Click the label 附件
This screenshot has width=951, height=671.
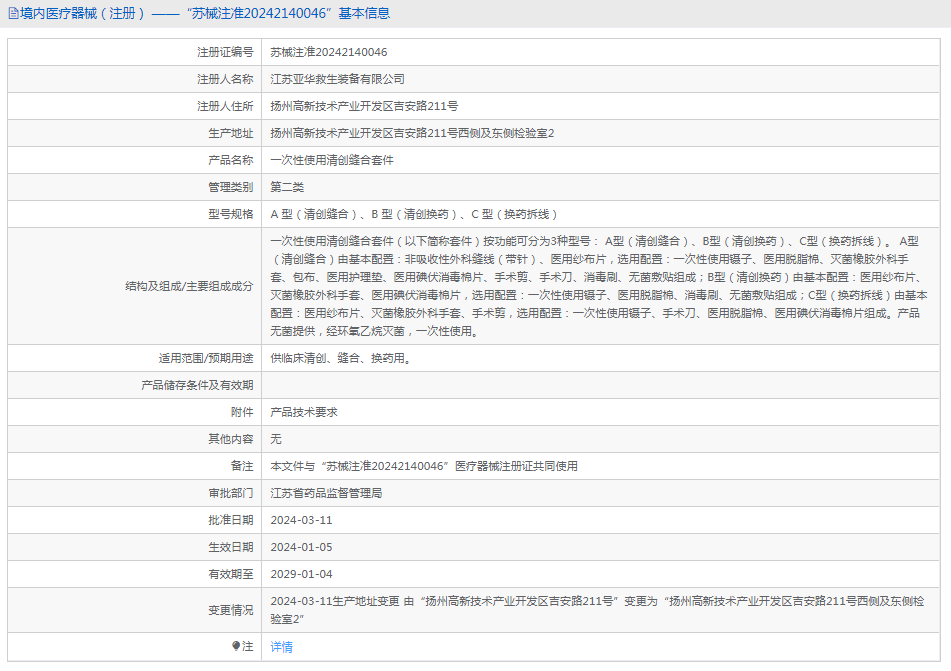coord(242,412)
